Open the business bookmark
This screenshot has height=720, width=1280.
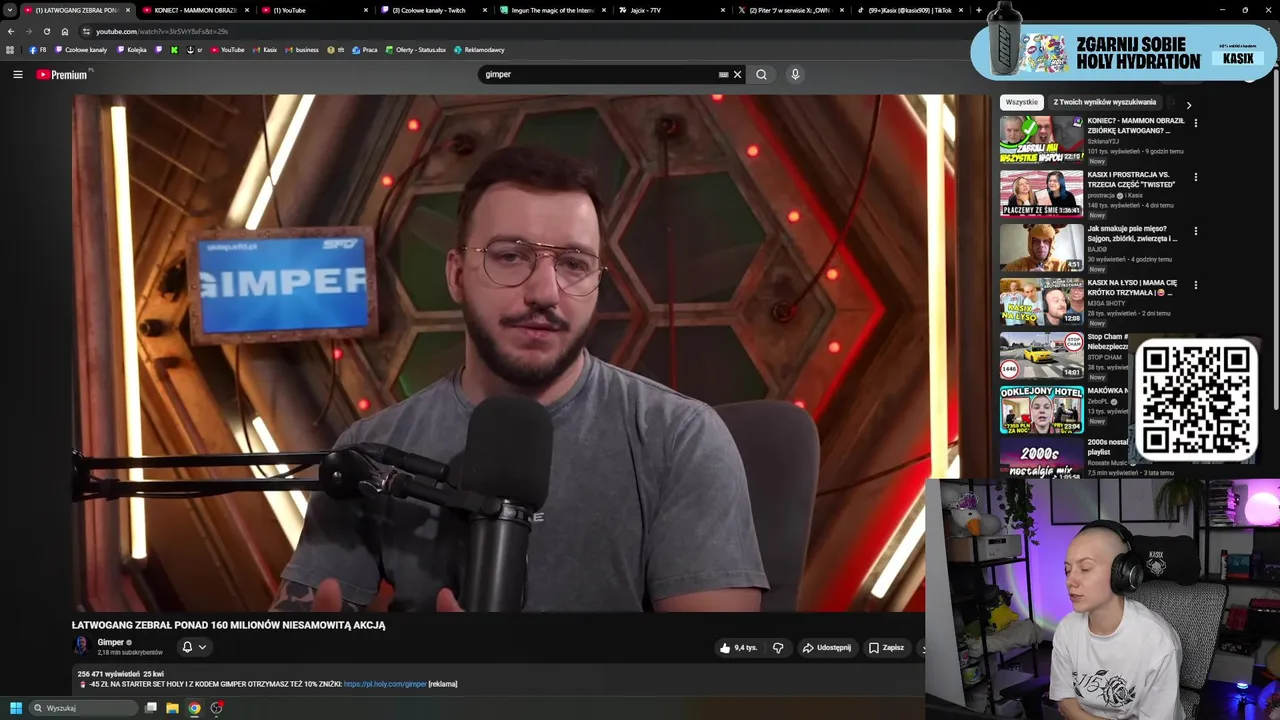click(x=302, y=49)
